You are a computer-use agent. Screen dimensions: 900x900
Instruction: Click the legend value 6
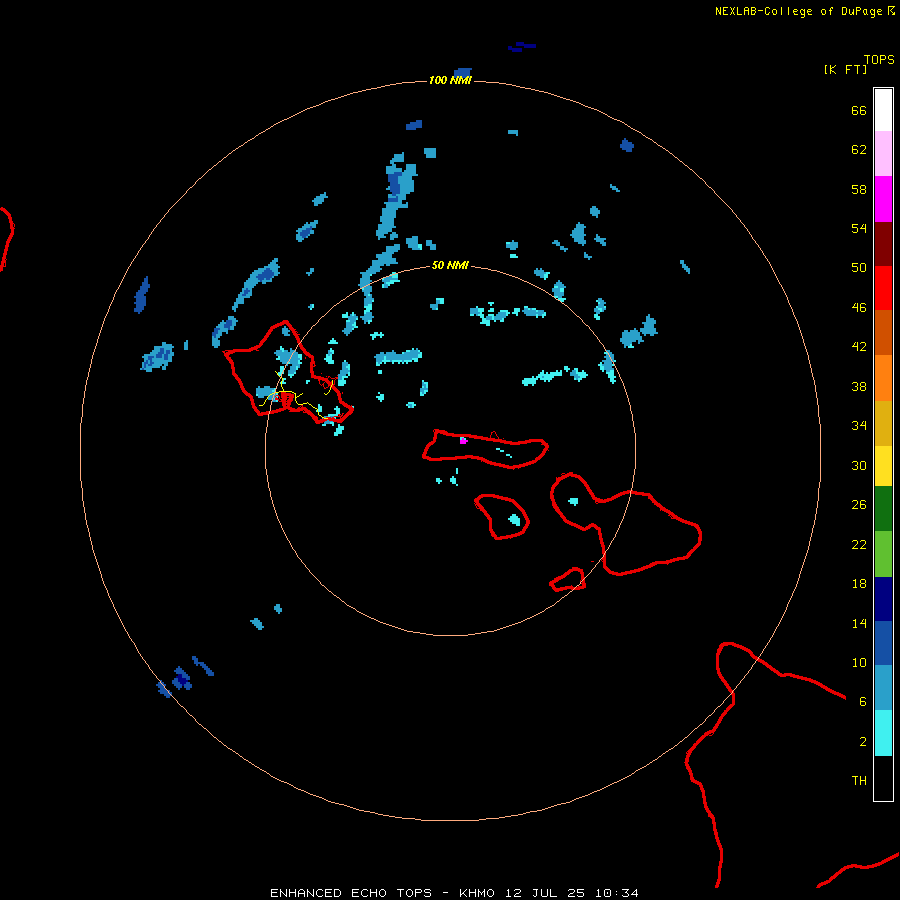tap(863, 701)
